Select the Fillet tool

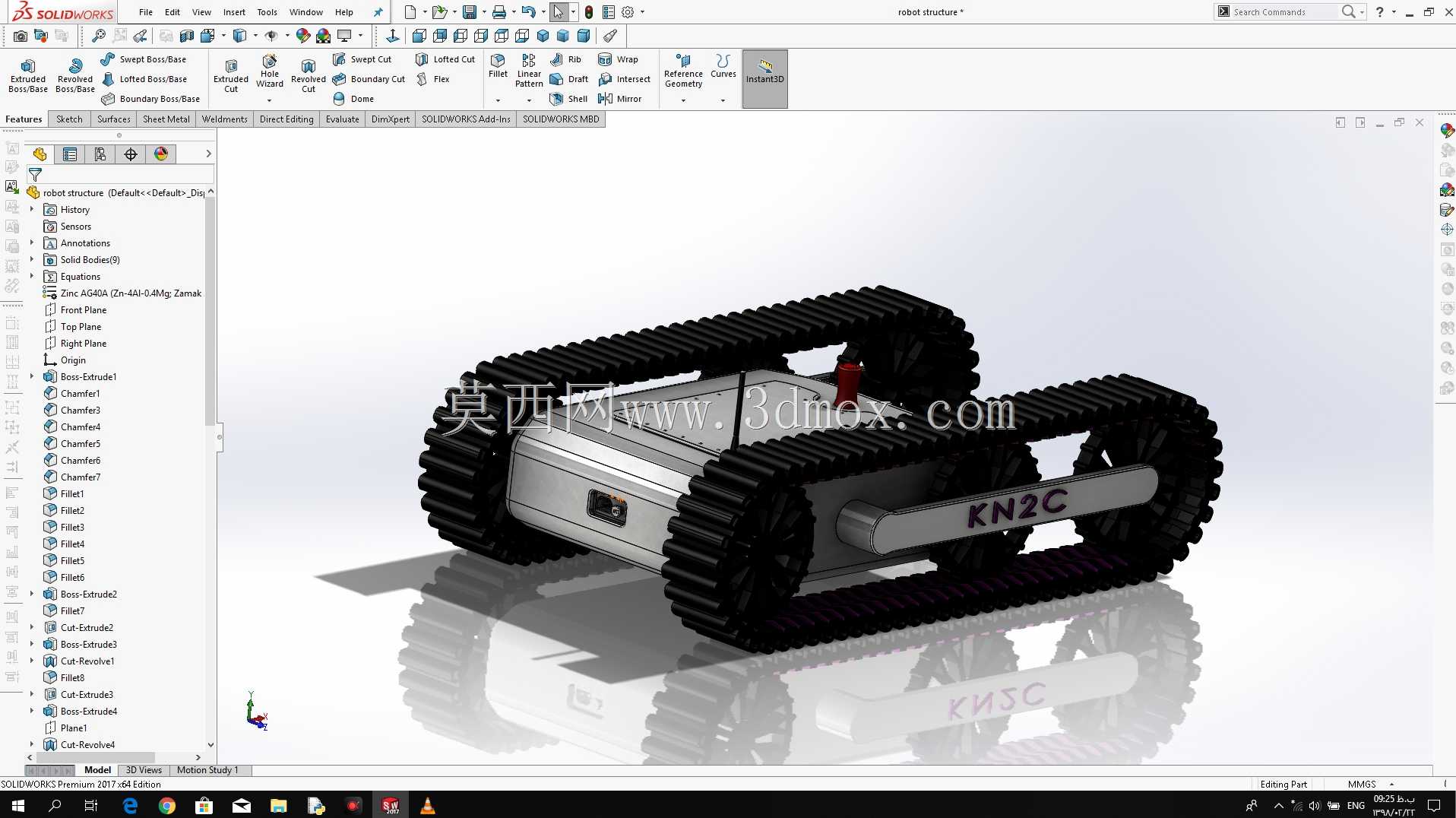point(498,66)
